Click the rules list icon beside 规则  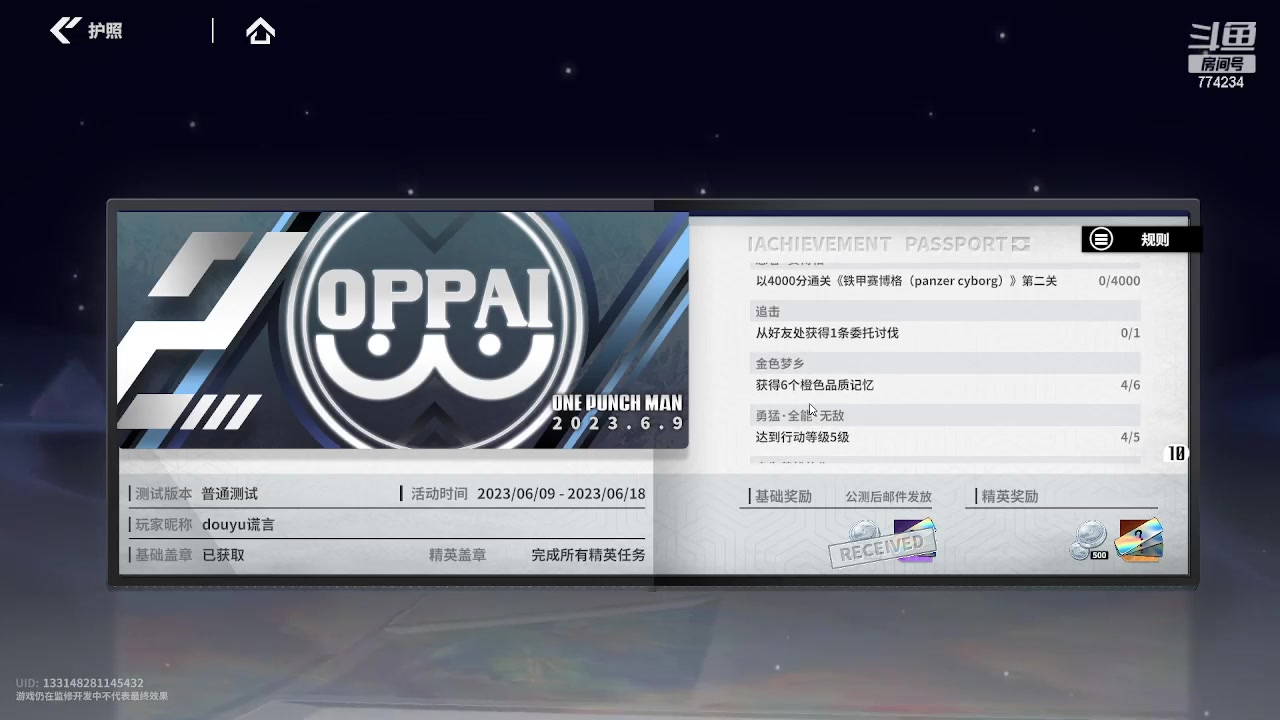(x=1101, y=239)
